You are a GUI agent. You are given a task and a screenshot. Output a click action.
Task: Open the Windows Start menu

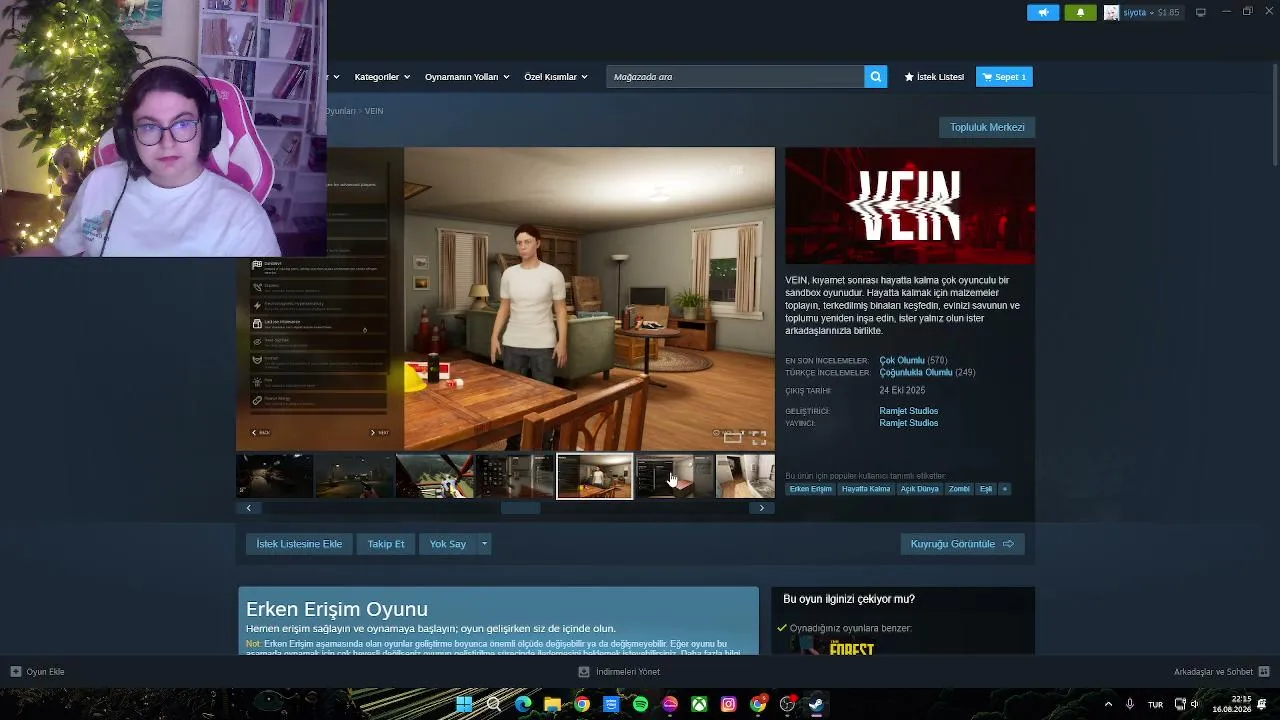pyautogui.click(x=464, y=704)
